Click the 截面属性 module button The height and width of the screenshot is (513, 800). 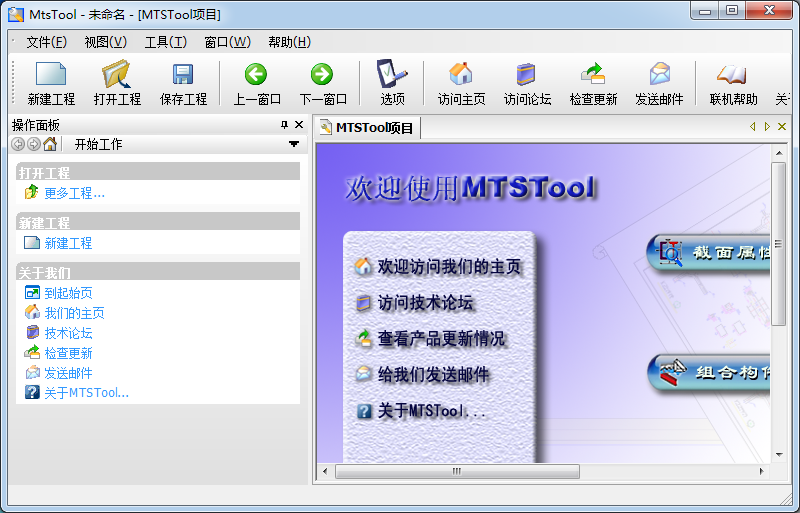pyautogui.click(x=708, y=252)
